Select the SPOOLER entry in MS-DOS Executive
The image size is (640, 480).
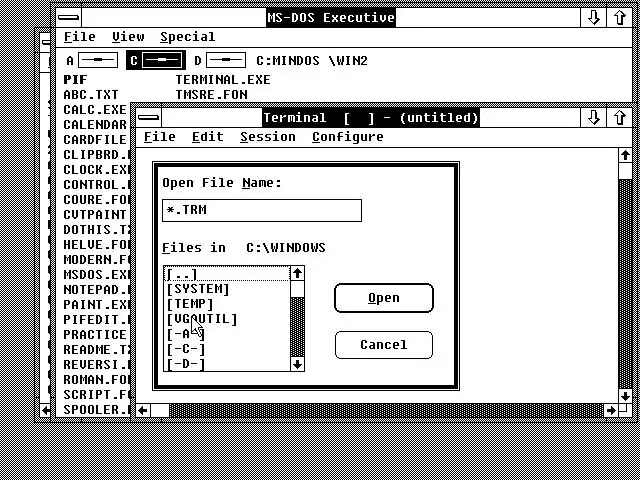96,410
